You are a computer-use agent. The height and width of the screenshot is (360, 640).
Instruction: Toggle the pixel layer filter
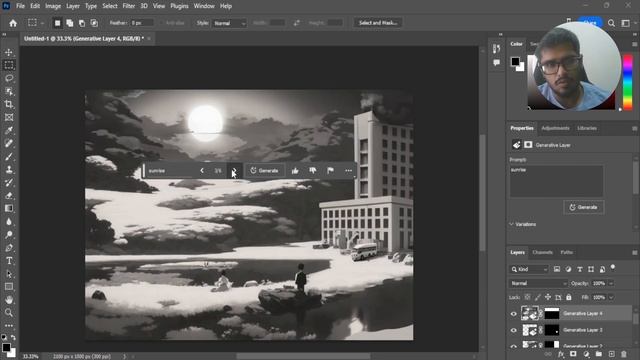pos(557,269)
